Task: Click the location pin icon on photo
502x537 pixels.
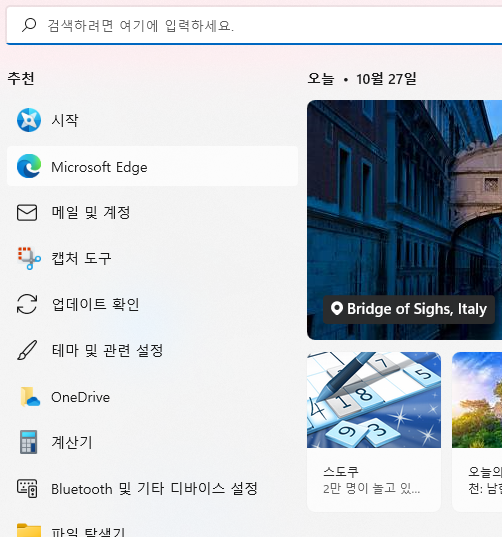Action: click(x=337, y=309)
